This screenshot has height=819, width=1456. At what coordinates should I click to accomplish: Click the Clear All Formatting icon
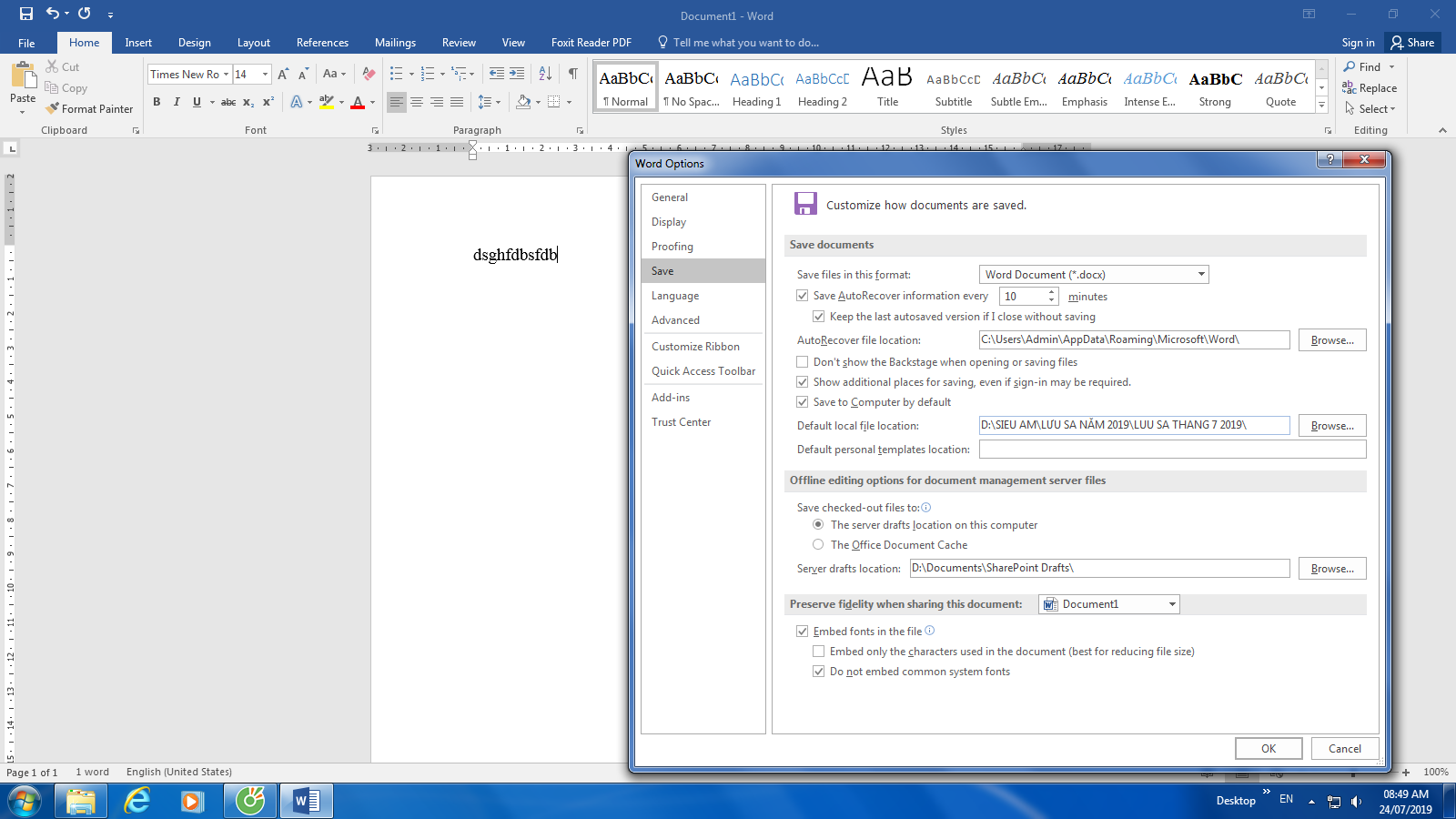(x=369, y=74)
